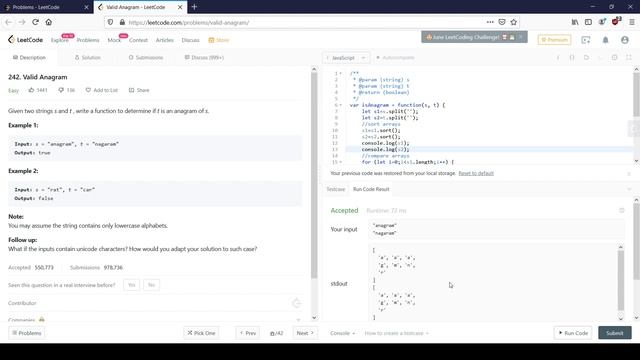Open the user profile avatar menu
640x360 pixels.
[x=624, y=40]
